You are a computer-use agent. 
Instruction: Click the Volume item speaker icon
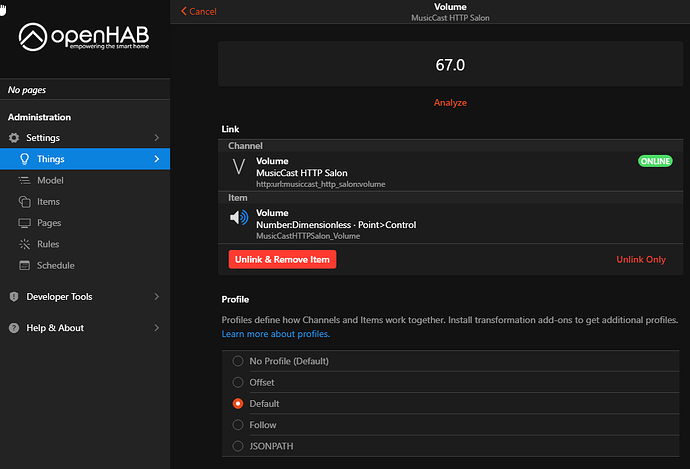click(239, 217)
